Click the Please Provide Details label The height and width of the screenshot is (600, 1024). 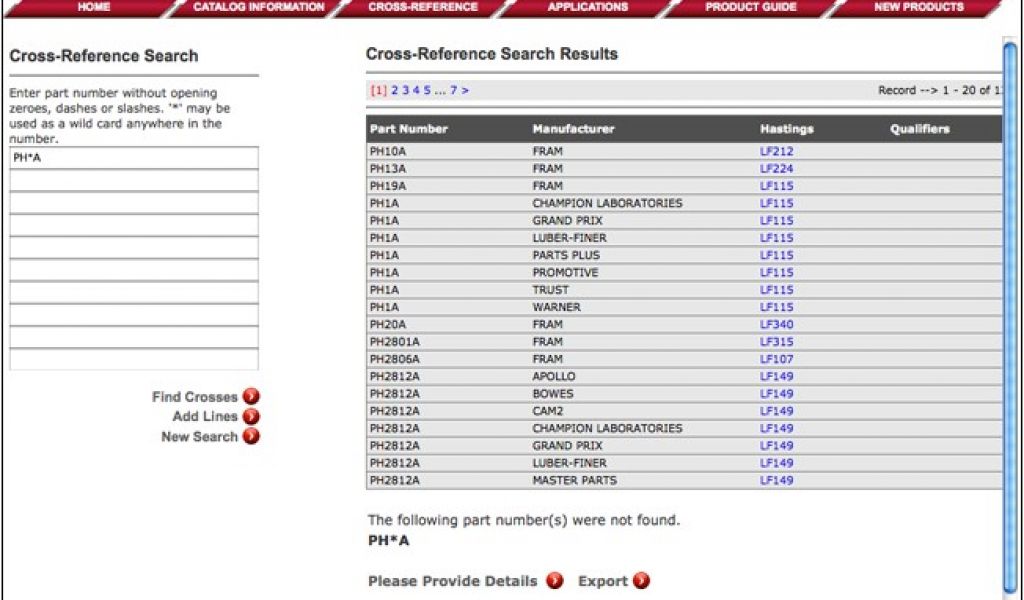(453, 581)
